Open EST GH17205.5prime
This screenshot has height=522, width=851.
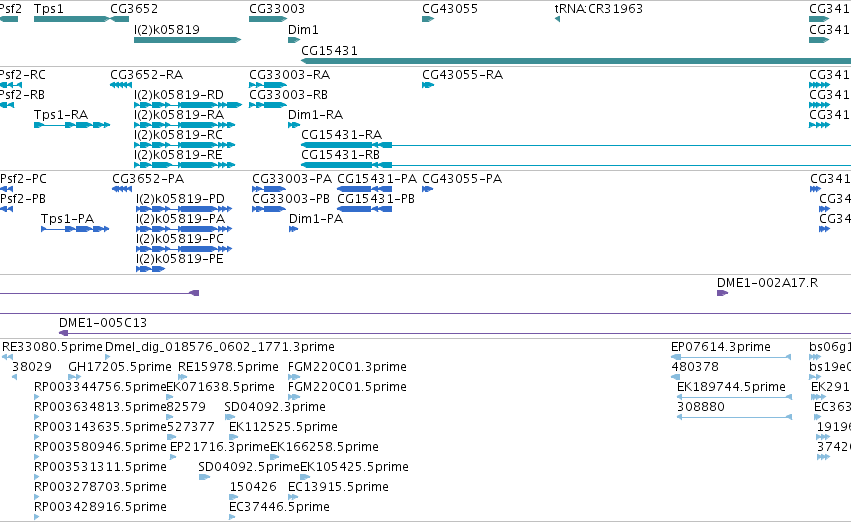[74, 377]
